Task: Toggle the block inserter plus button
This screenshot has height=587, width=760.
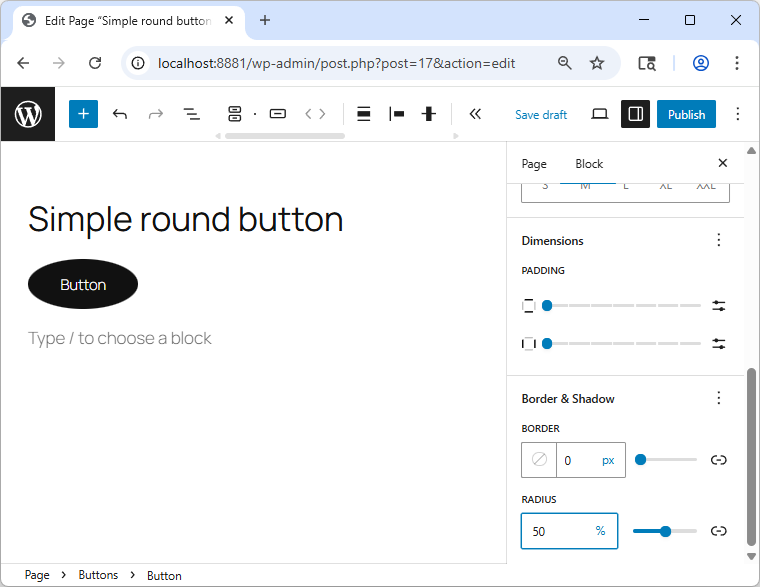Action: point(83,114)
